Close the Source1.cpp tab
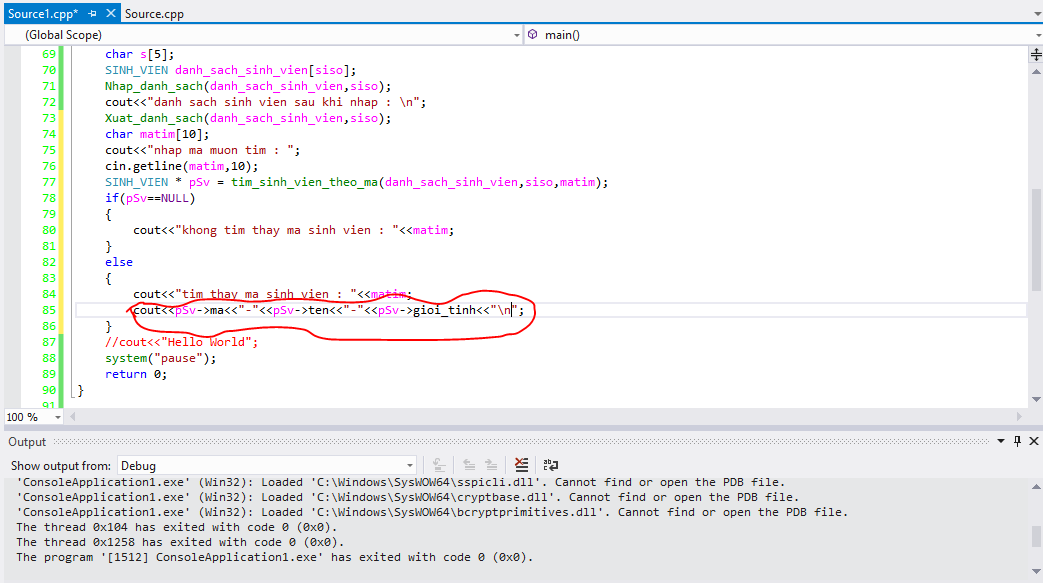Screen dimensions: 1043x583 pos(109,14)
